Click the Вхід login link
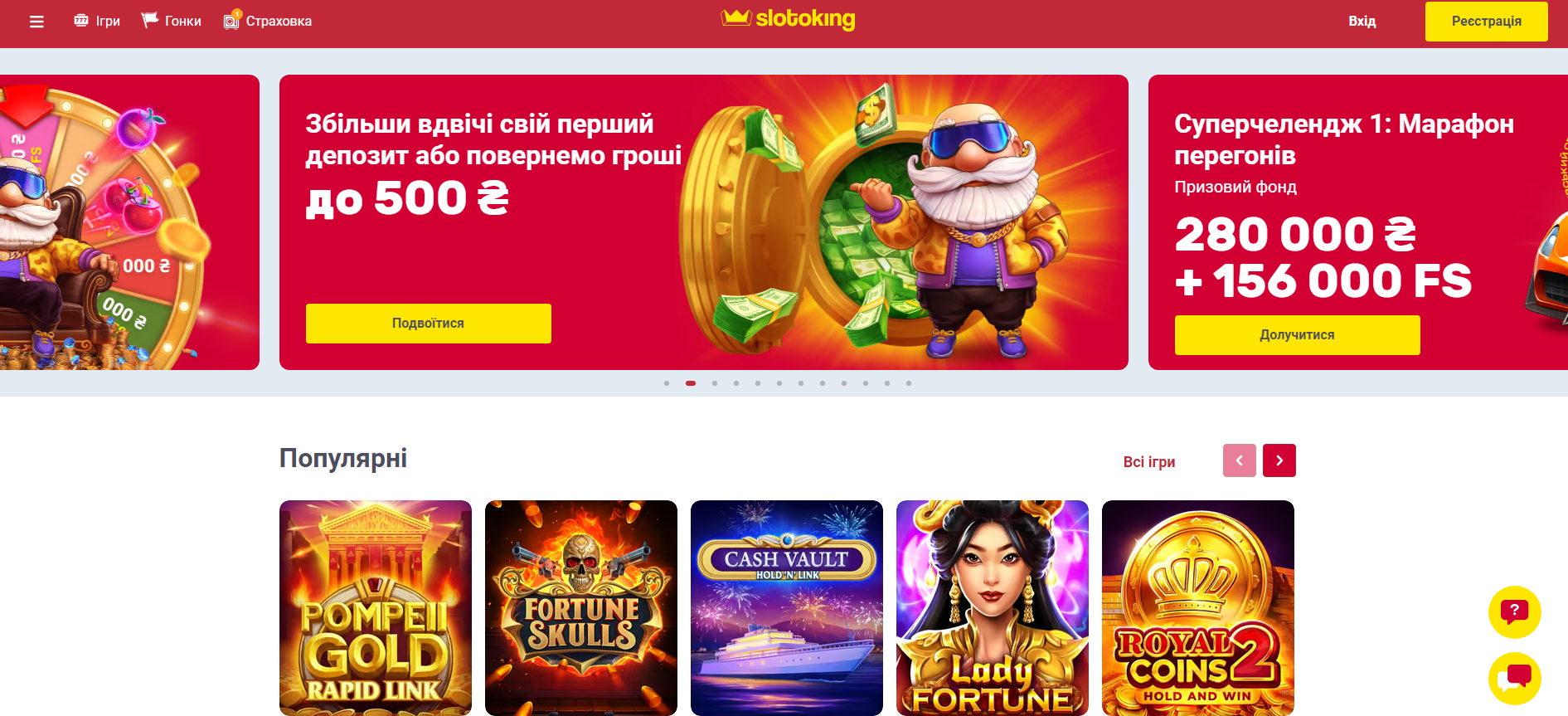 (x=1362, y=22)
